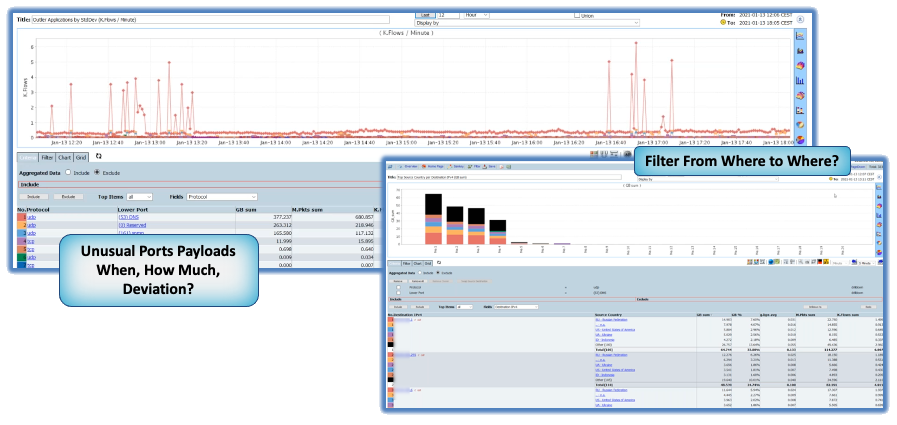897x425 pixels.
Task: Open Display by dropdown in back window
Action: [x=527, y=23]
